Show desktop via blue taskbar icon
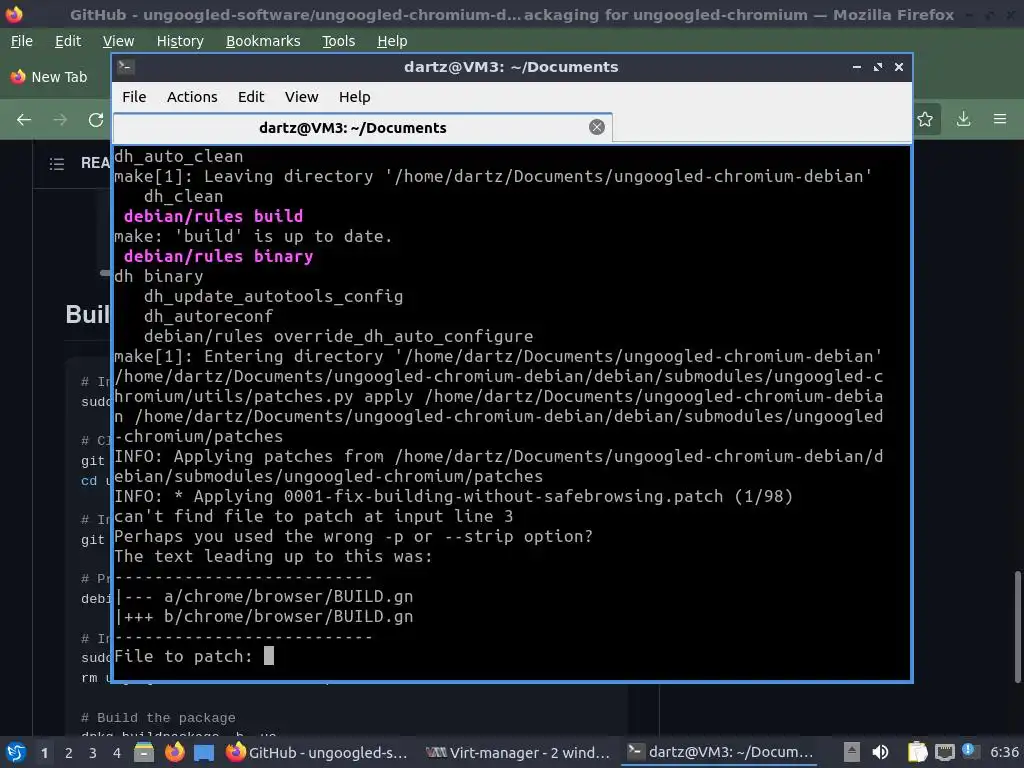Viewport: 1024px width, 768px height. tap(204, 752)
